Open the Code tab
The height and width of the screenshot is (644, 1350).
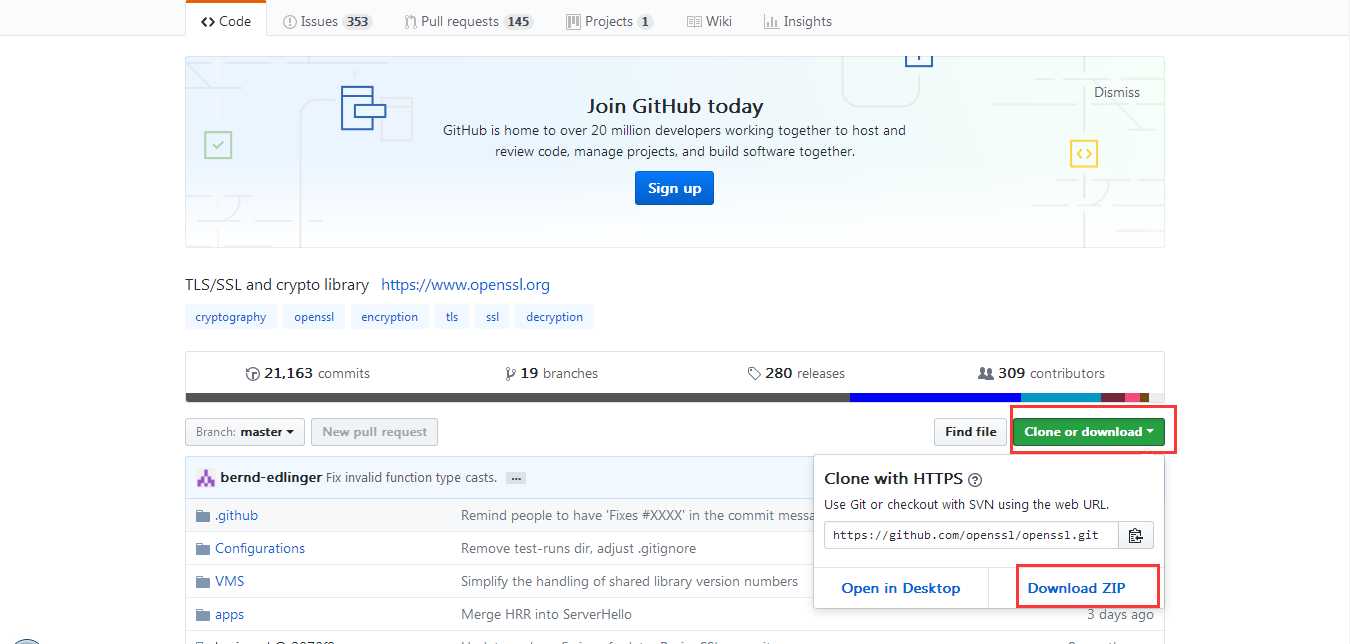[226, 21]
